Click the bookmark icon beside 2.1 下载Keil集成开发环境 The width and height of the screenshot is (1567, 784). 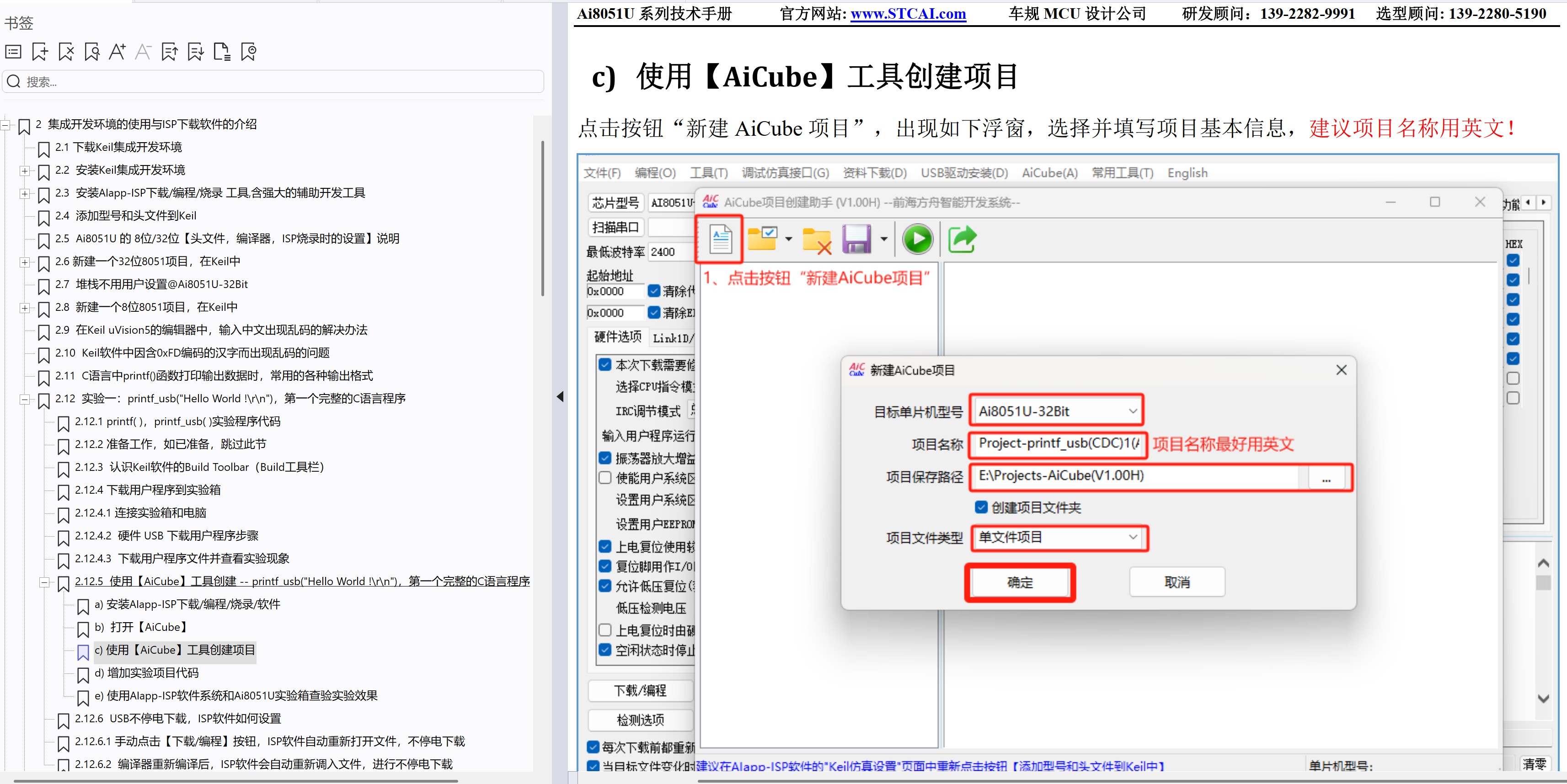[x=43, y=149]
